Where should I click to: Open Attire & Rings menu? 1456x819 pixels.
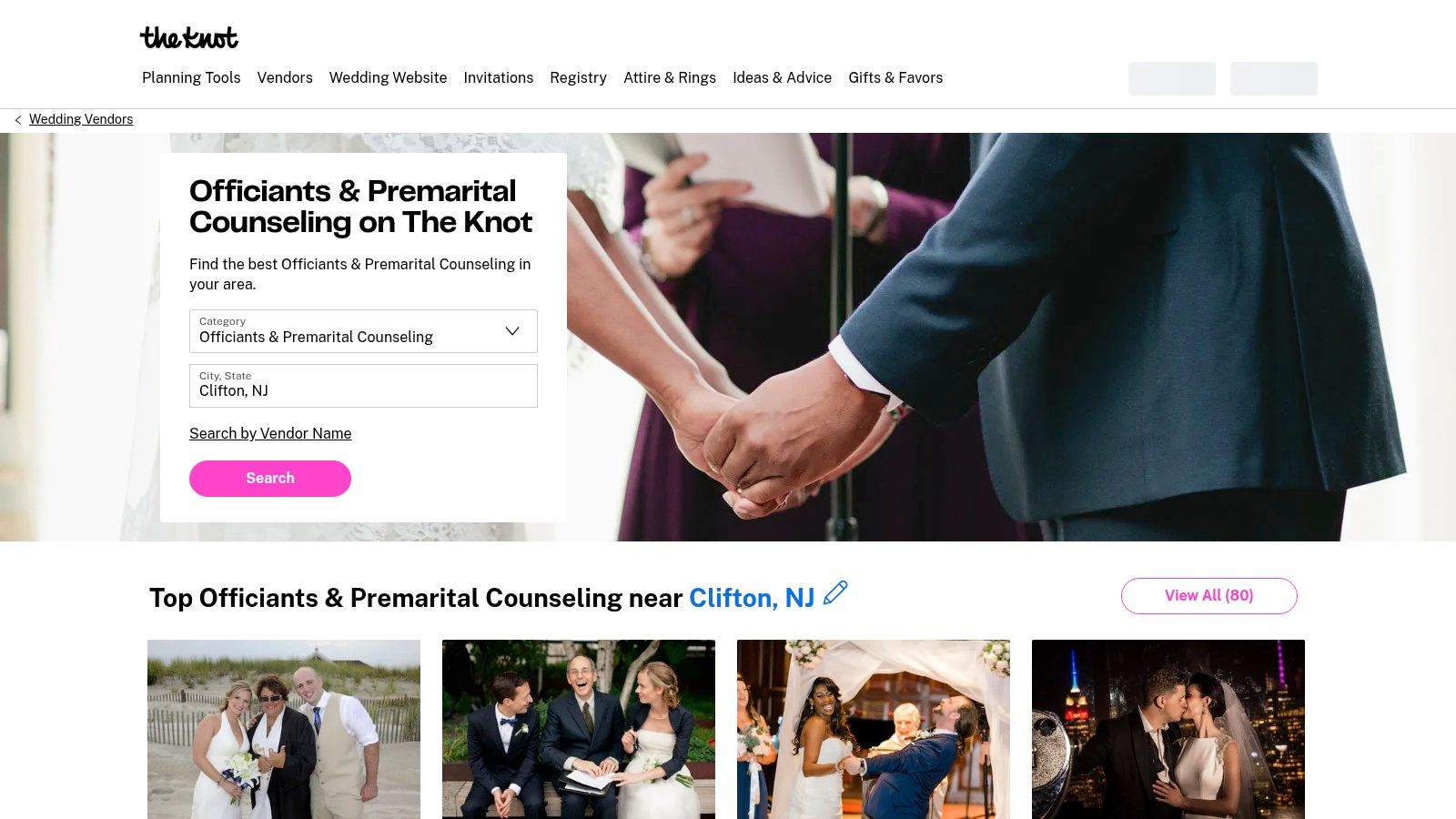tap(670, 78)
